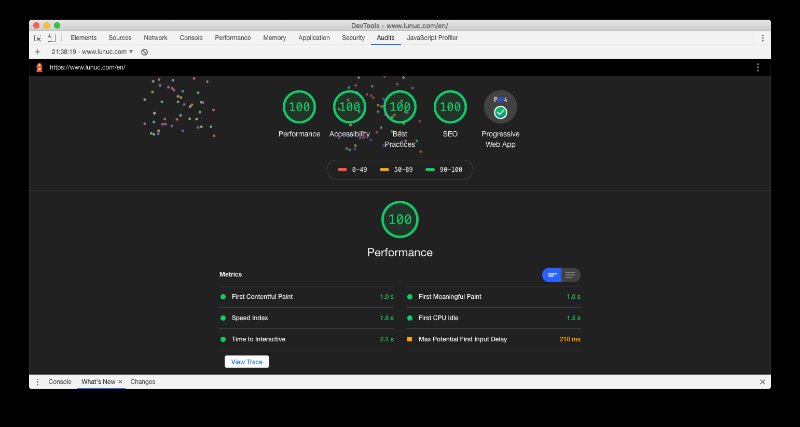Viewport: 800px width, 427px height.
Task: Click the First Meaningful Paint metric row
Action: pyautogui.click(x=493, y=297)
